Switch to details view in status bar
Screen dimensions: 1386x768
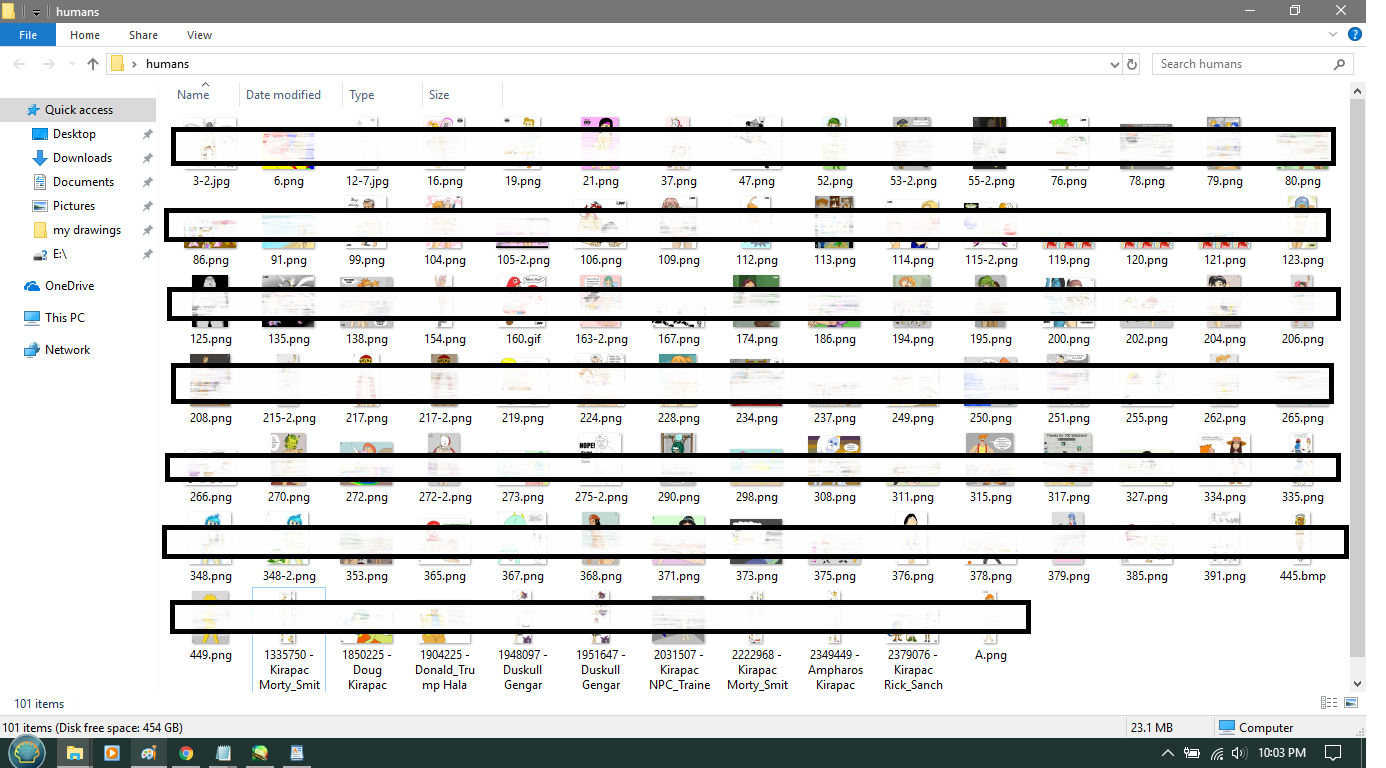pos(1328,704)
